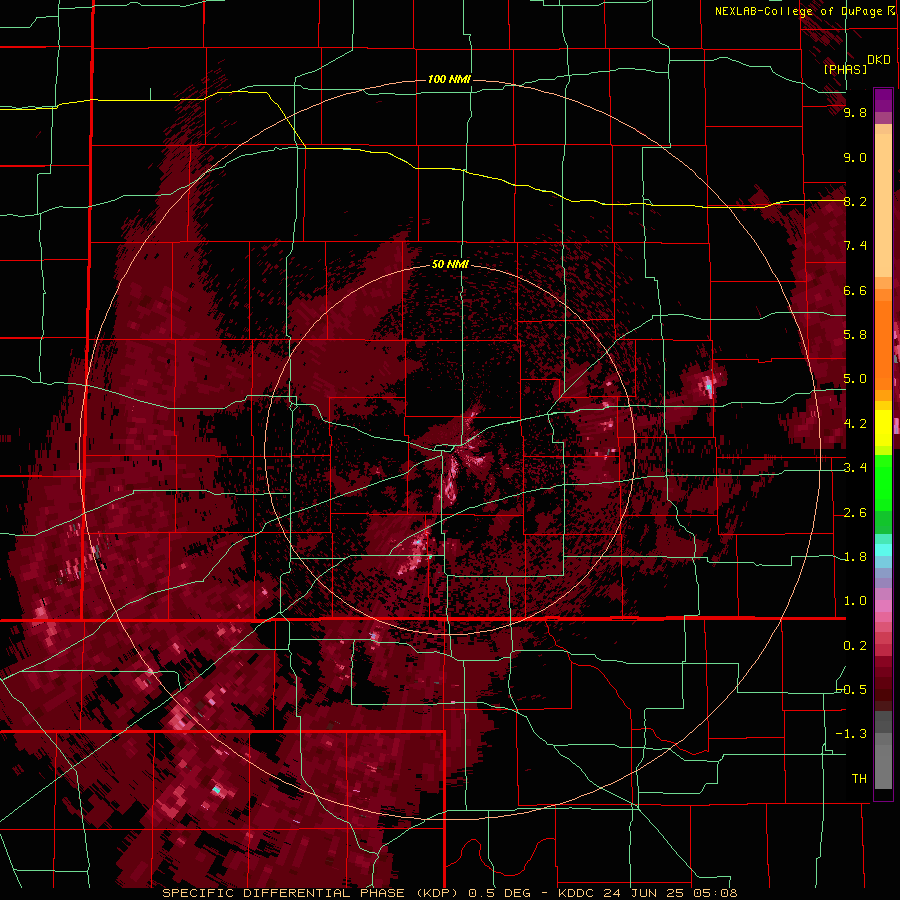Pick the peach segment of the color bar
The image size is (900, 900).
883,205
